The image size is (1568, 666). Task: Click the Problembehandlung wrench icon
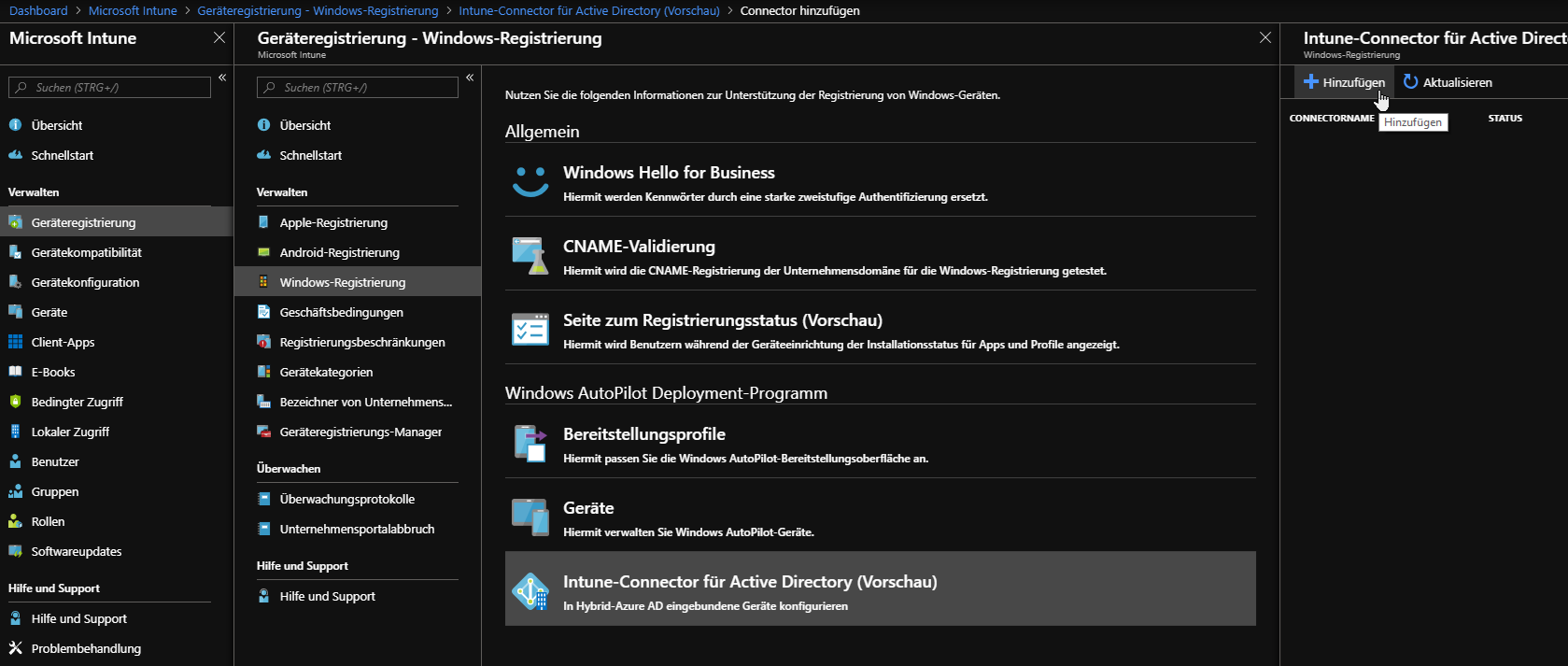[x=15, y=647]
